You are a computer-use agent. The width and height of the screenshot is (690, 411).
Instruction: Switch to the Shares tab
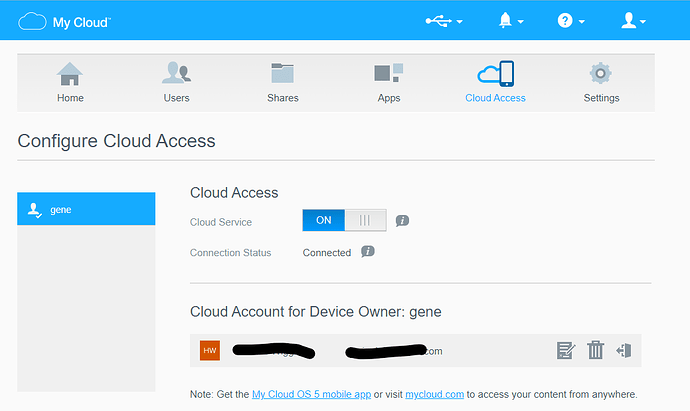tap(283, 83)
